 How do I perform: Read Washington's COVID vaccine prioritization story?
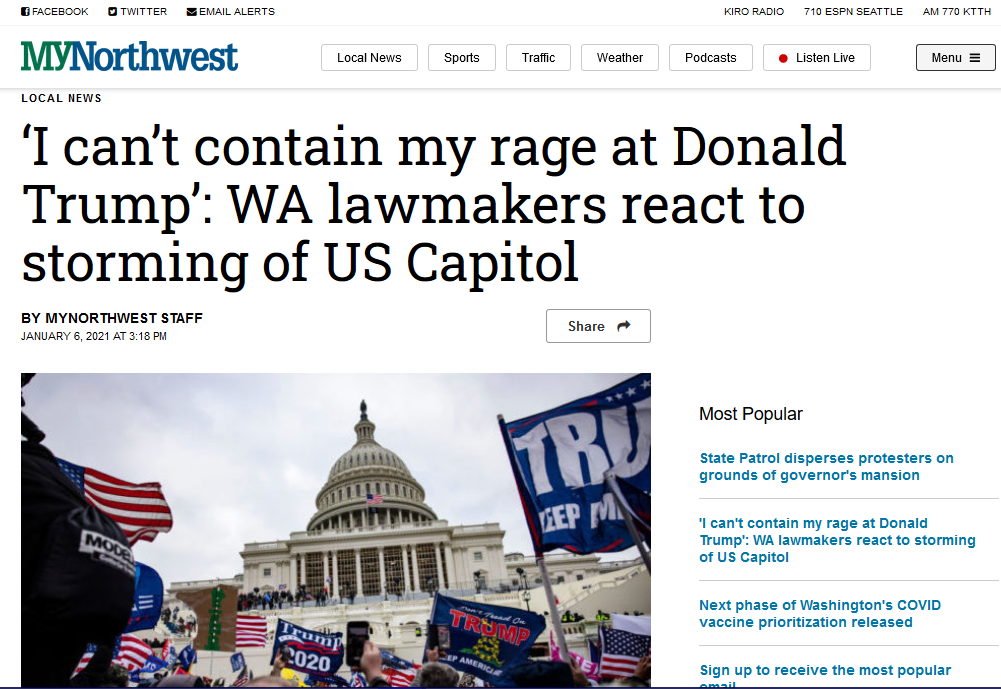pyautogui.click(x=820, y=614)
